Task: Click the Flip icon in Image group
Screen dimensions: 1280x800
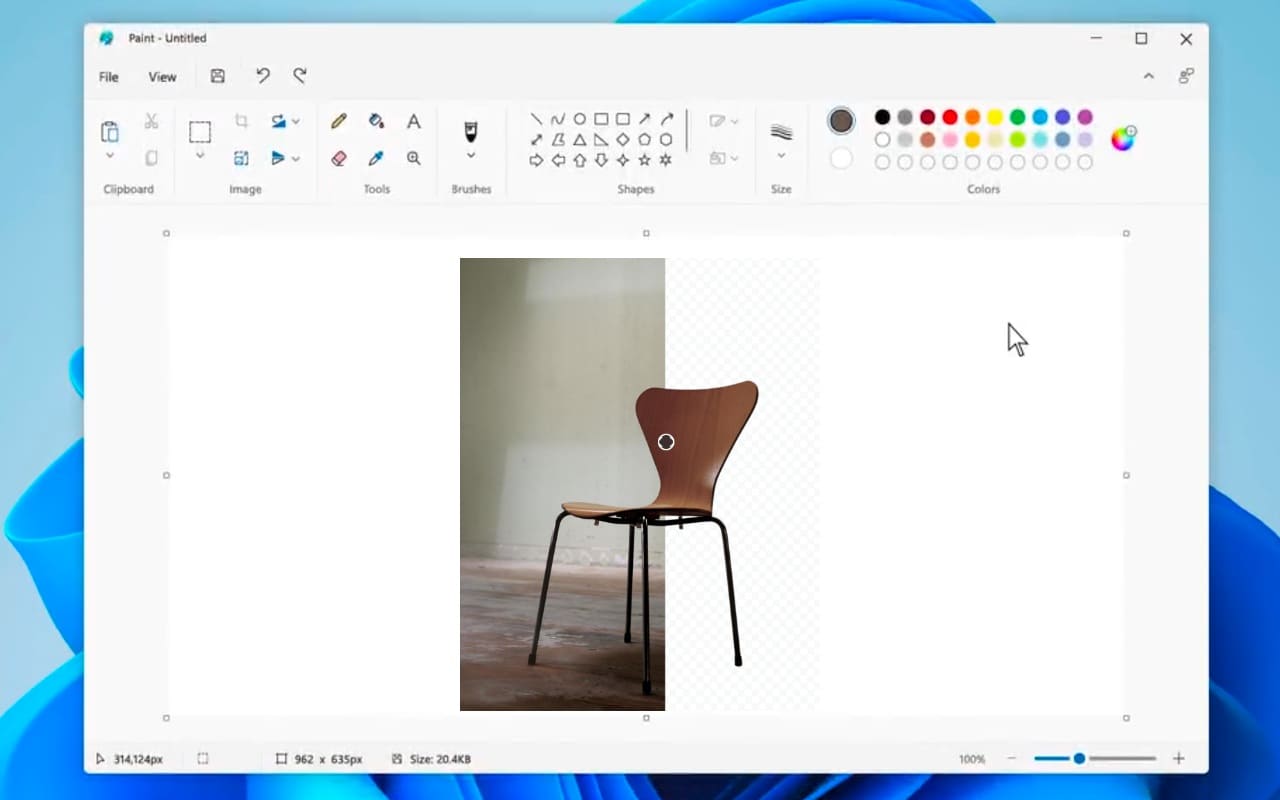Action: [x=279, y=158]
